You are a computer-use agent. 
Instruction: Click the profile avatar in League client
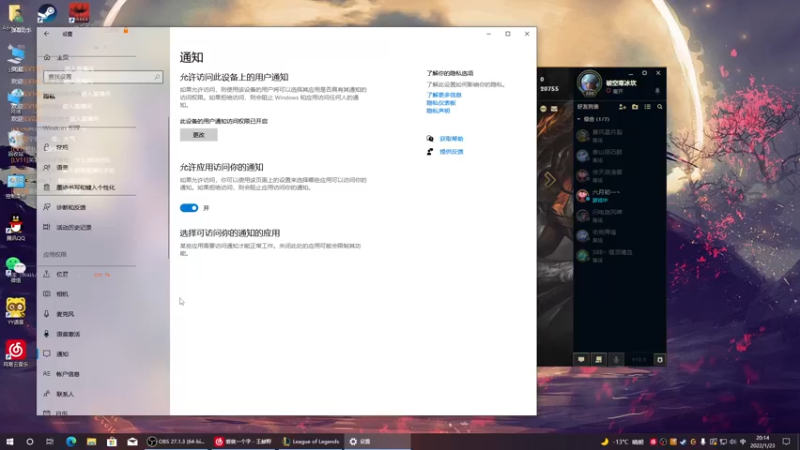tap(589, 83)
